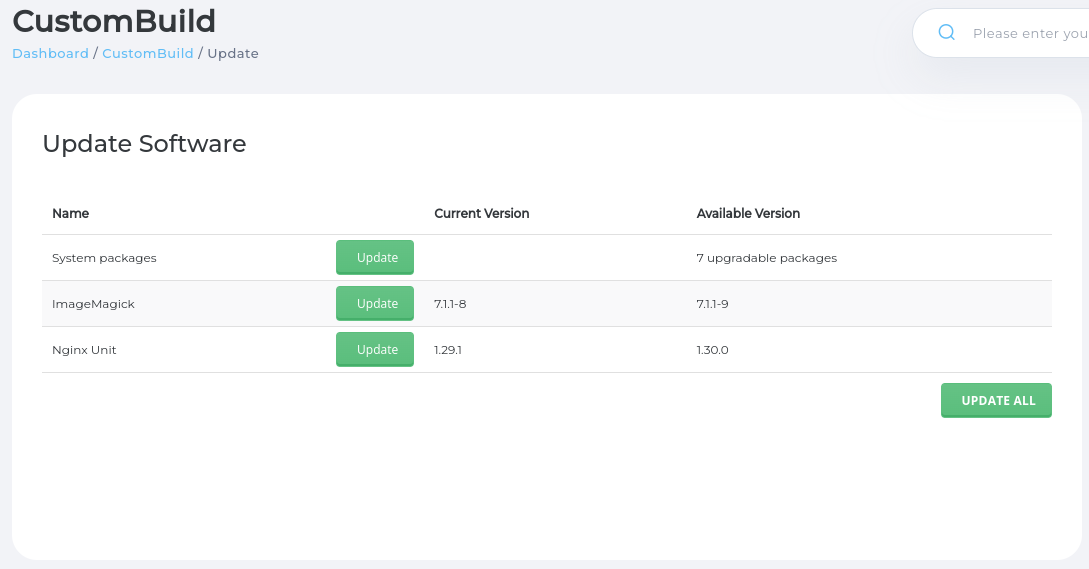Click the Current Version column header
This screenshot has width=1089, height=569.
(481, 213)
